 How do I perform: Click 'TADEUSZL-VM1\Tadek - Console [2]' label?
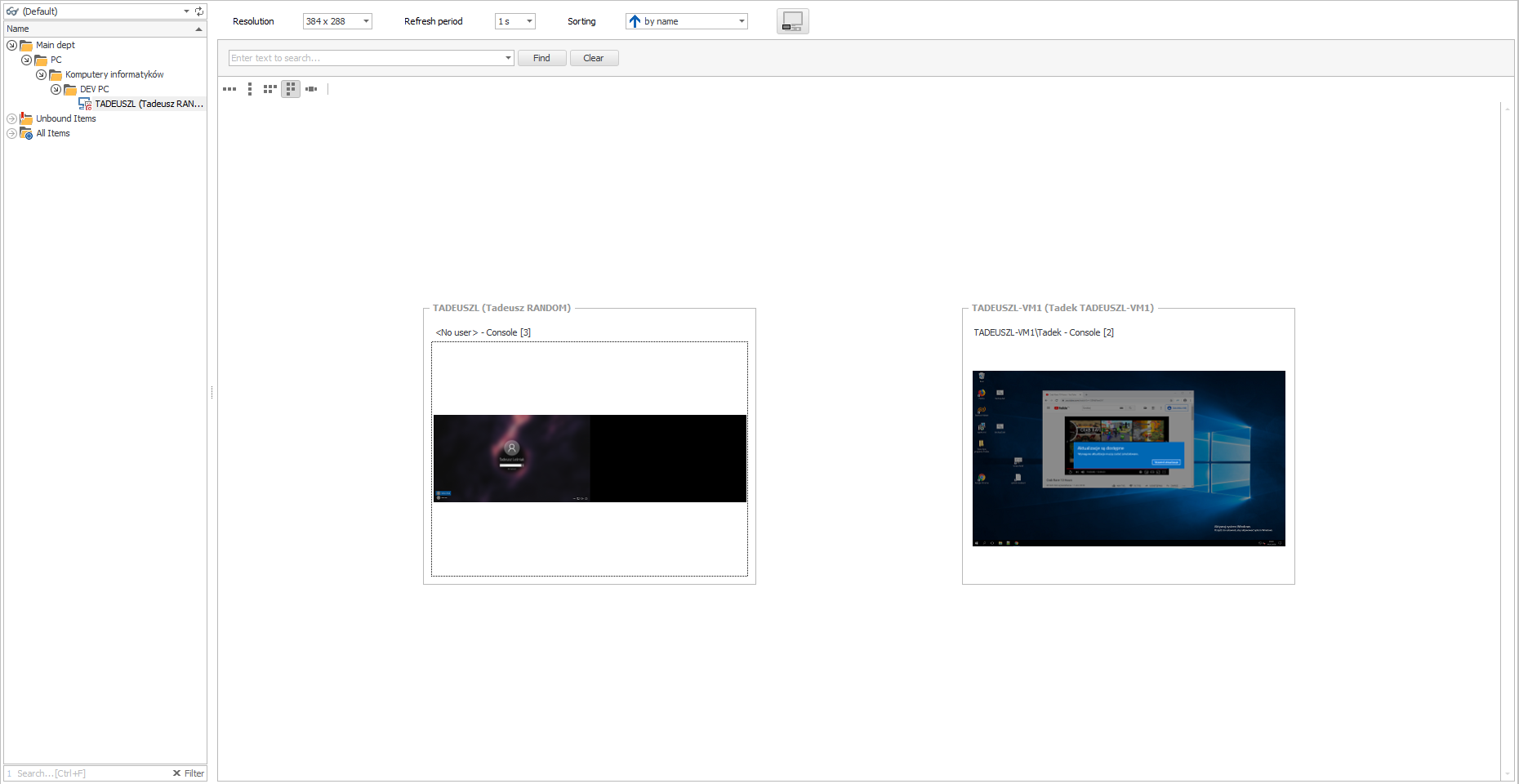coord(1044,332)
